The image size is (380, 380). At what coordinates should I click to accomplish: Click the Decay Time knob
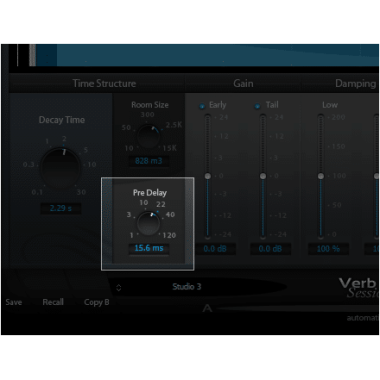point(61,167)
